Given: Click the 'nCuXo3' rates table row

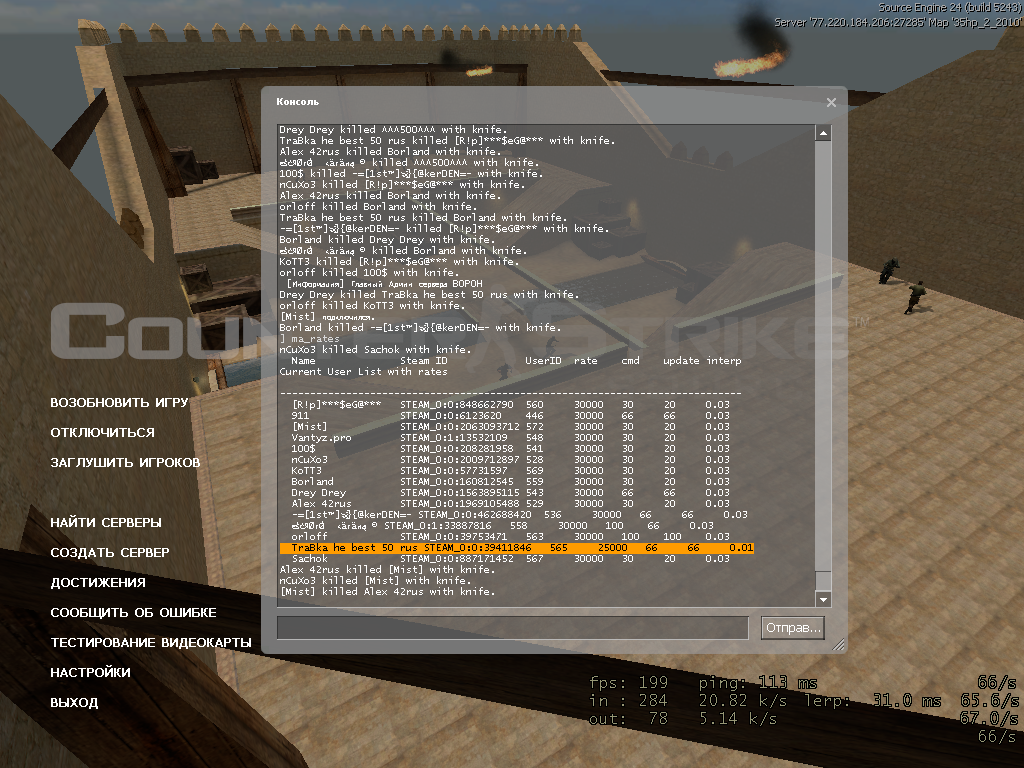Looking at the screenshot, I should (x=511, y=460).
